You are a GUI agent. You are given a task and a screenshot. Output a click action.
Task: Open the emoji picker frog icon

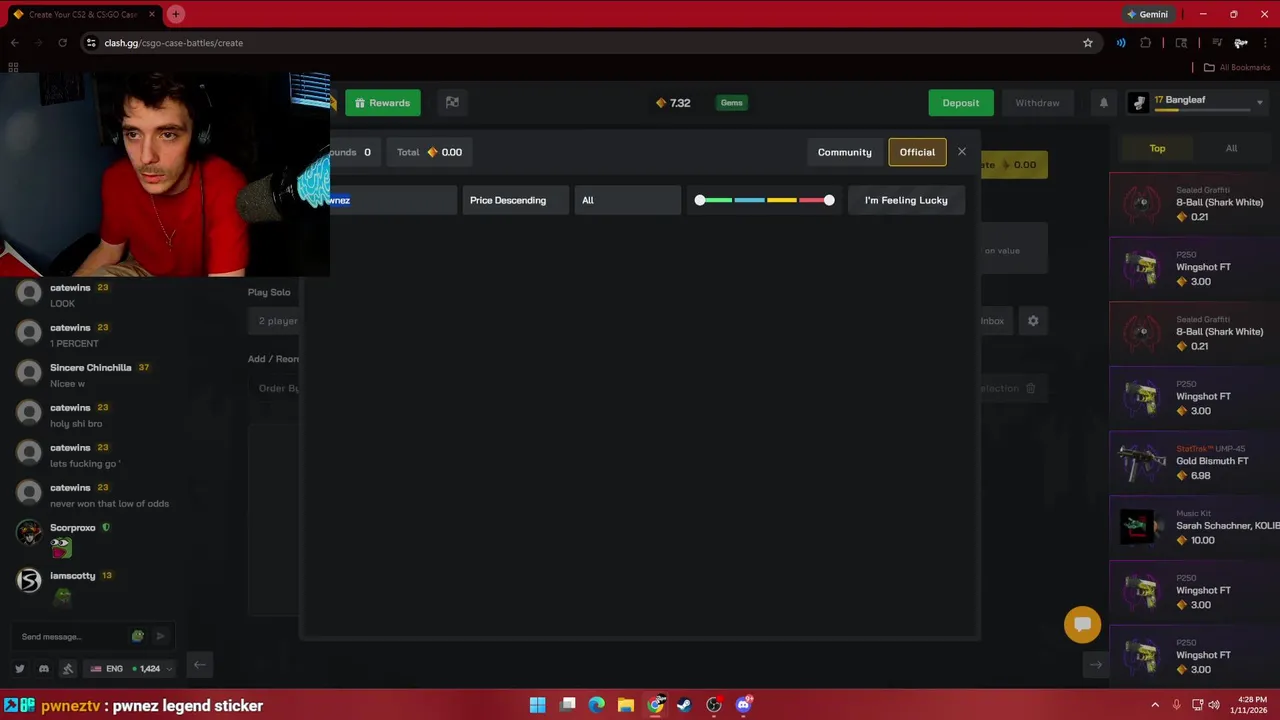click(138, 636)
